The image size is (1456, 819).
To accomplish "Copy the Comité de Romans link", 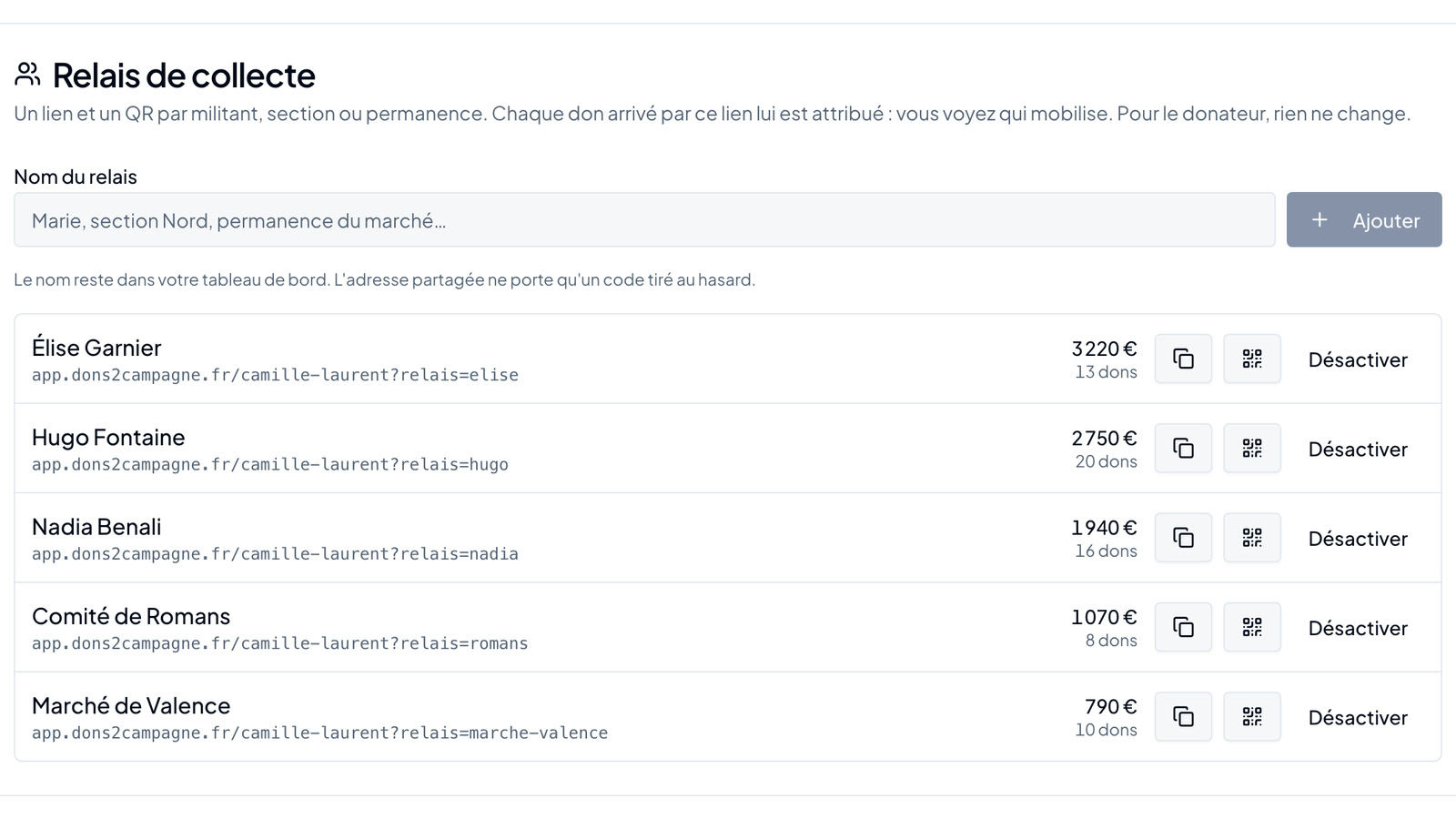I will pyautogui.click(x=1183, y=627).
